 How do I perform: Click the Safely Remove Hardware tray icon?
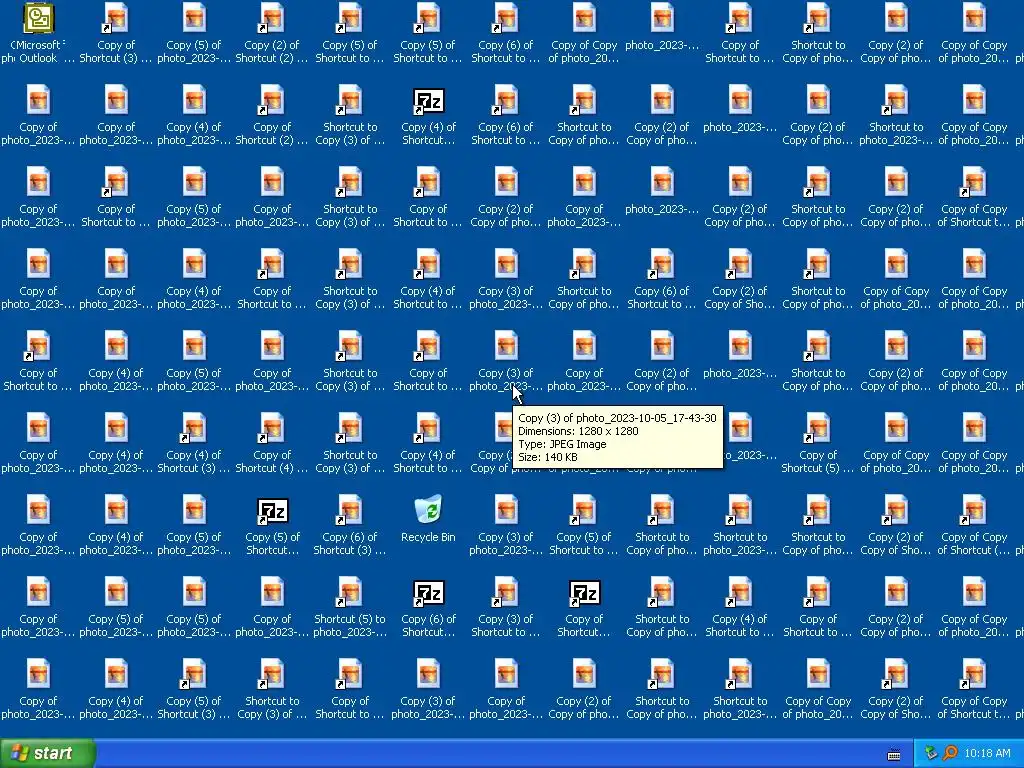point(931,753)
